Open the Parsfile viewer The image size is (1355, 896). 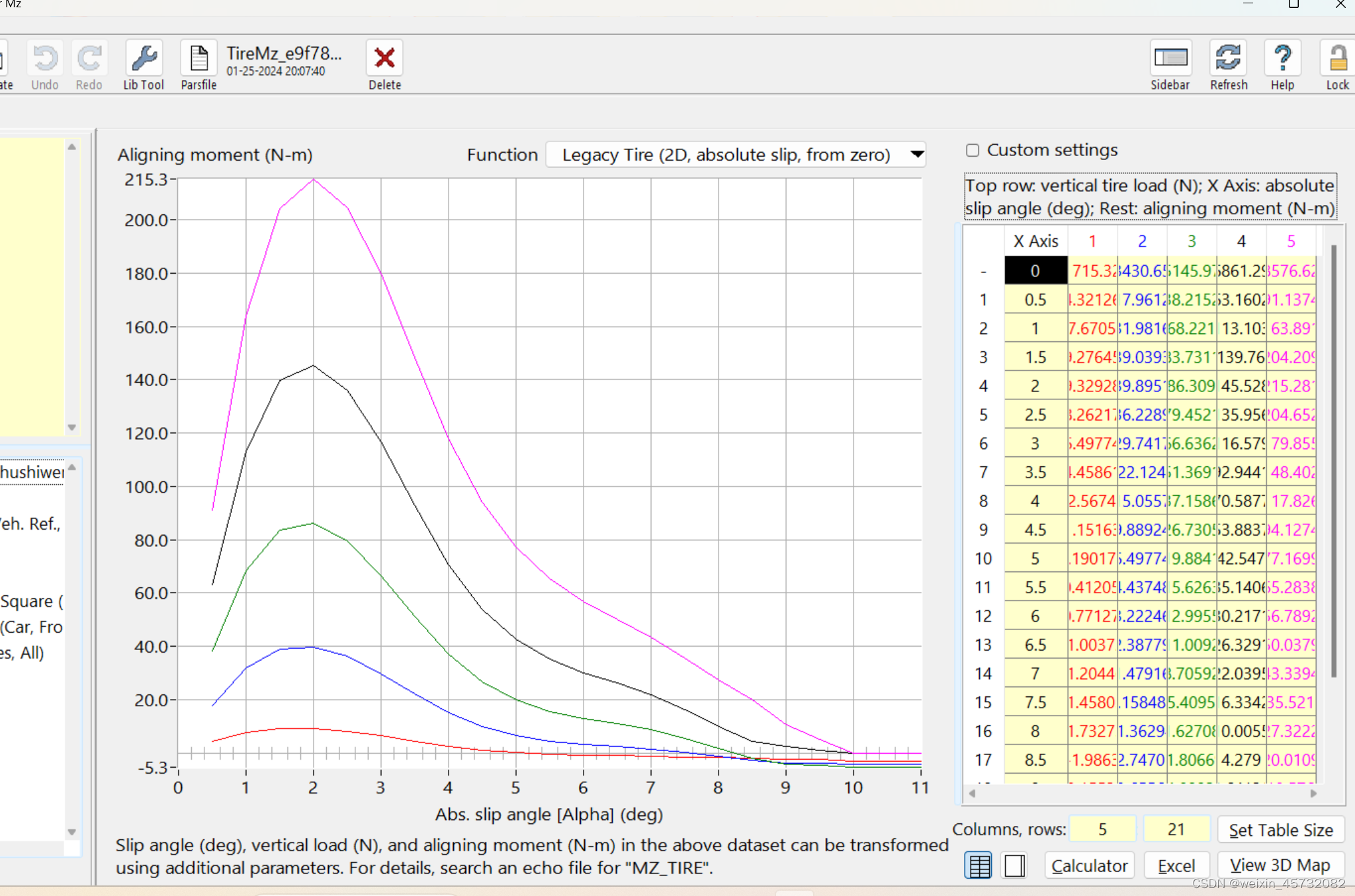(x=198, y=58)
